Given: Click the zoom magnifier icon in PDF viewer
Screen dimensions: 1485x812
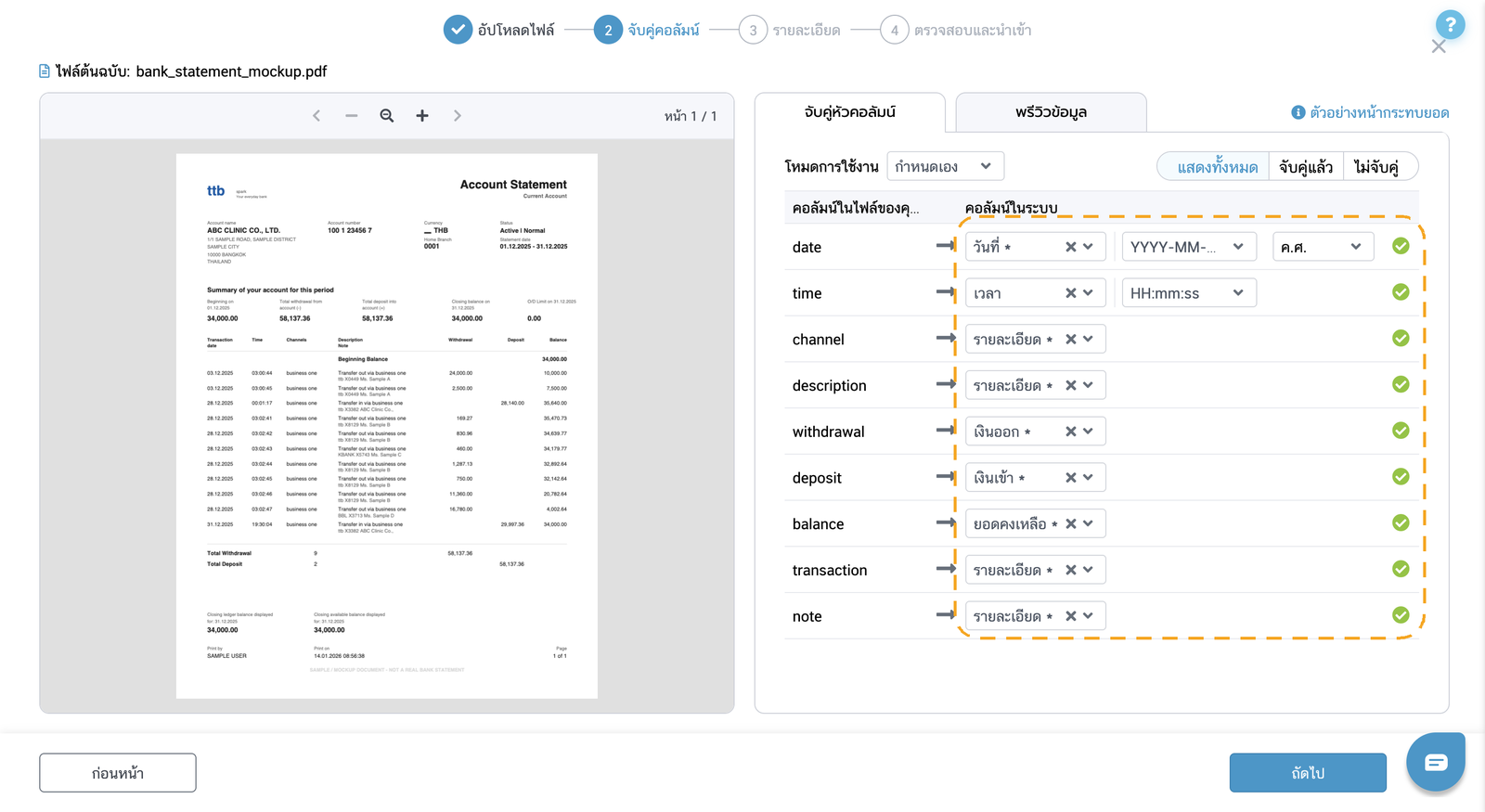Looking at the screenshot, I should coord(387,116).
